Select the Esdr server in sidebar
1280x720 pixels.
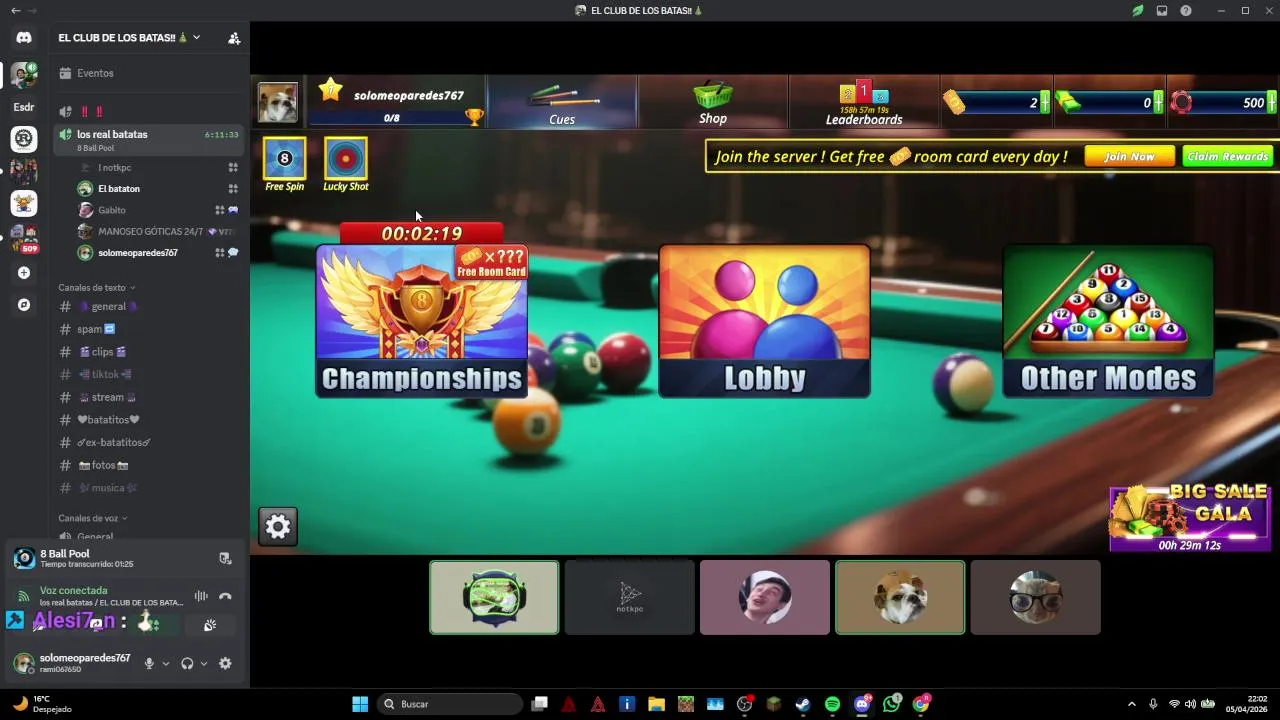point(24,107)
